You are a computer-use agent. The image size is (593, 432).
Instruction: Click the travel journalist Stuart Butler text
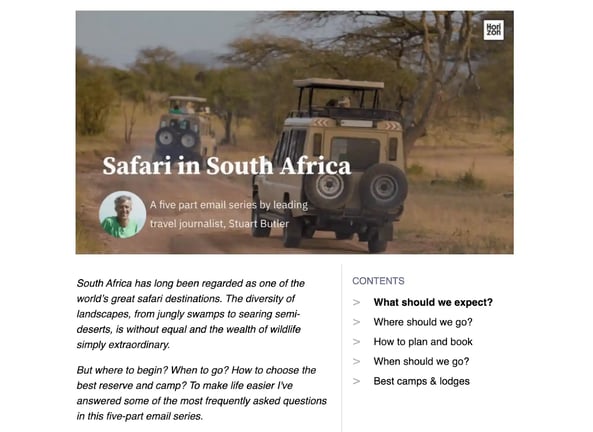click(x=219, y=224)
